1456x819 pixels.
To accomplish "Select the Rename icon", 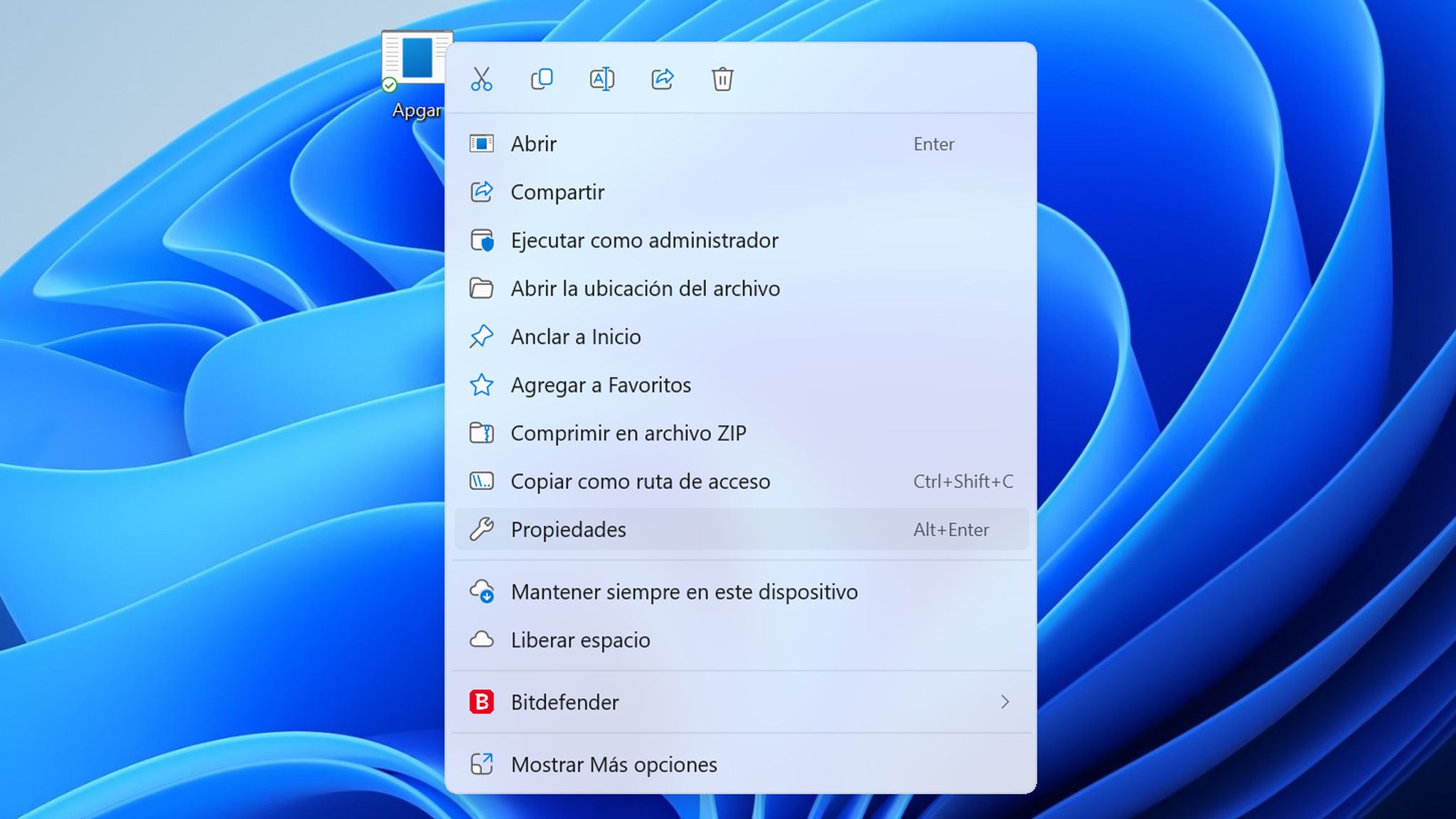I will 601,80.
